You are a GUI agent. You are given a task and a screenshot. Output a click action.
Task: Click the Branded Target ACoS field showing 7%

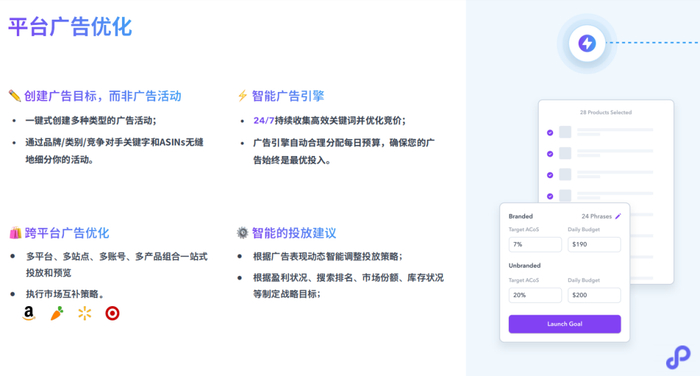[535, 244]
